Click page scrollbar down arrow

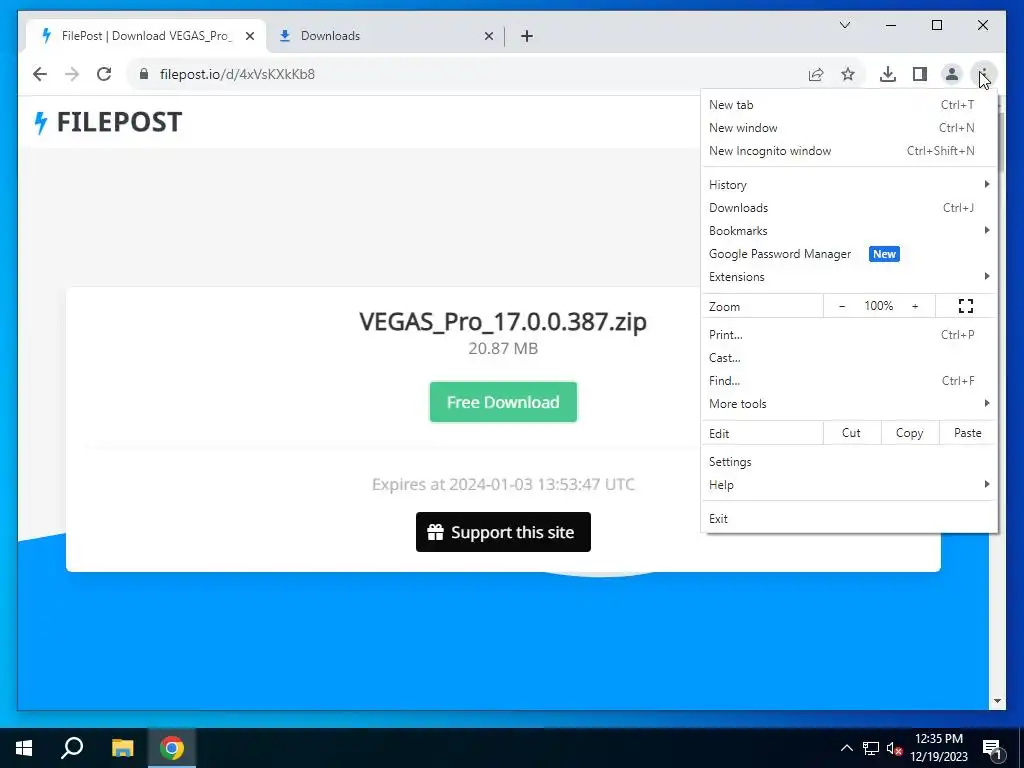(997, 701)
